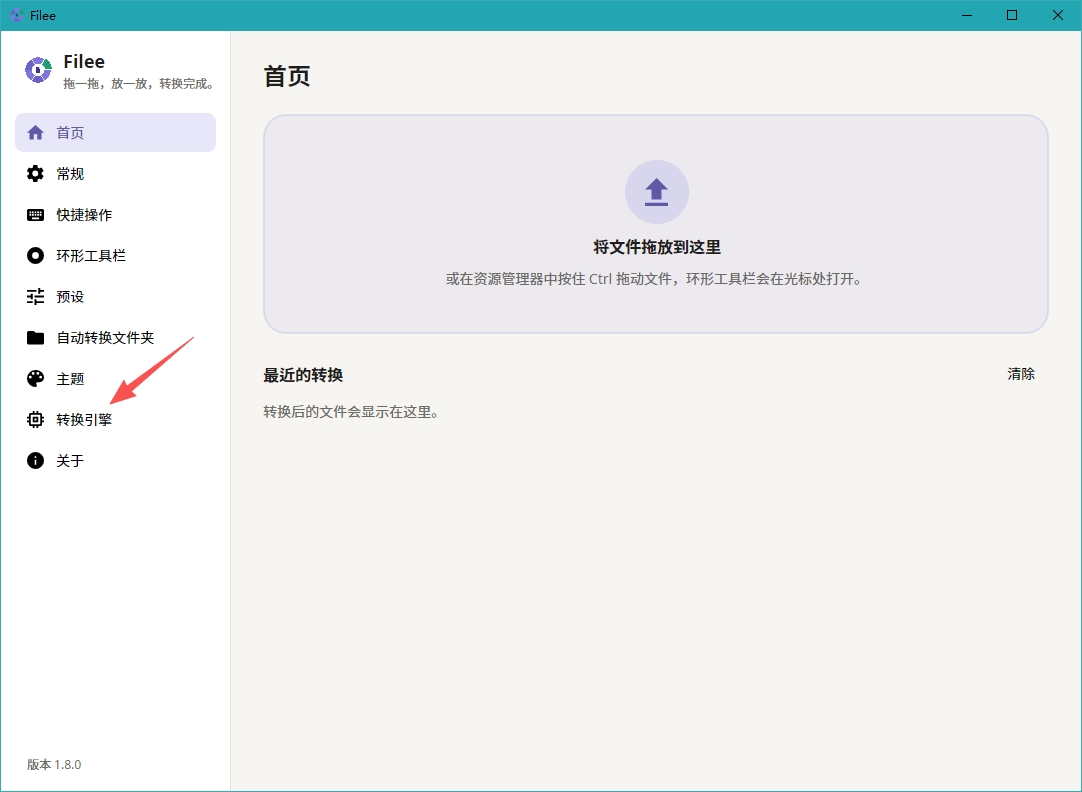Select the 预设 menu item
Viewport: 1082px width, 792px height.
pos(115,297)
